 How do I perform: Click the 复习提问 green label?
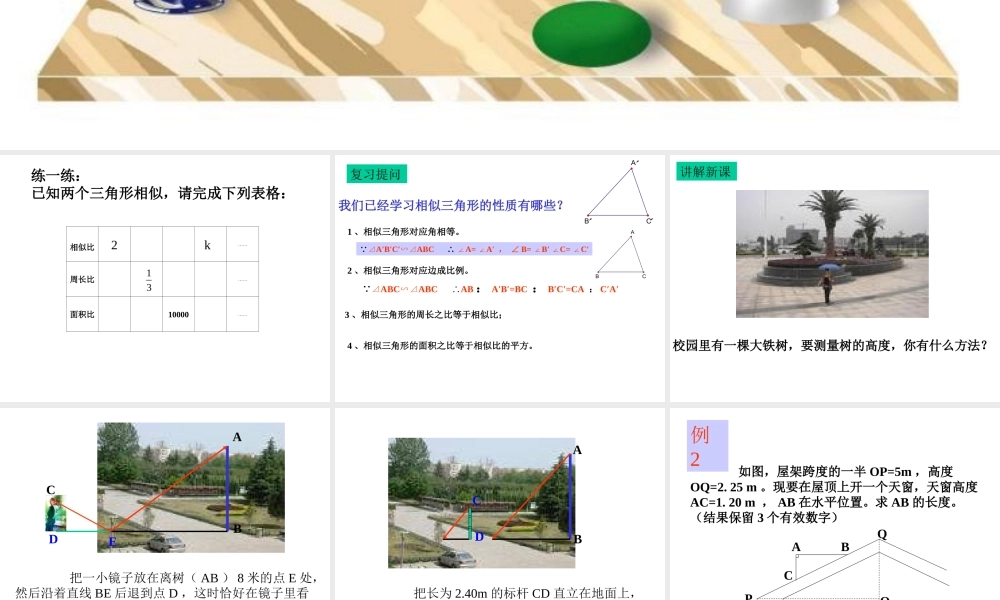click(376, 174)
